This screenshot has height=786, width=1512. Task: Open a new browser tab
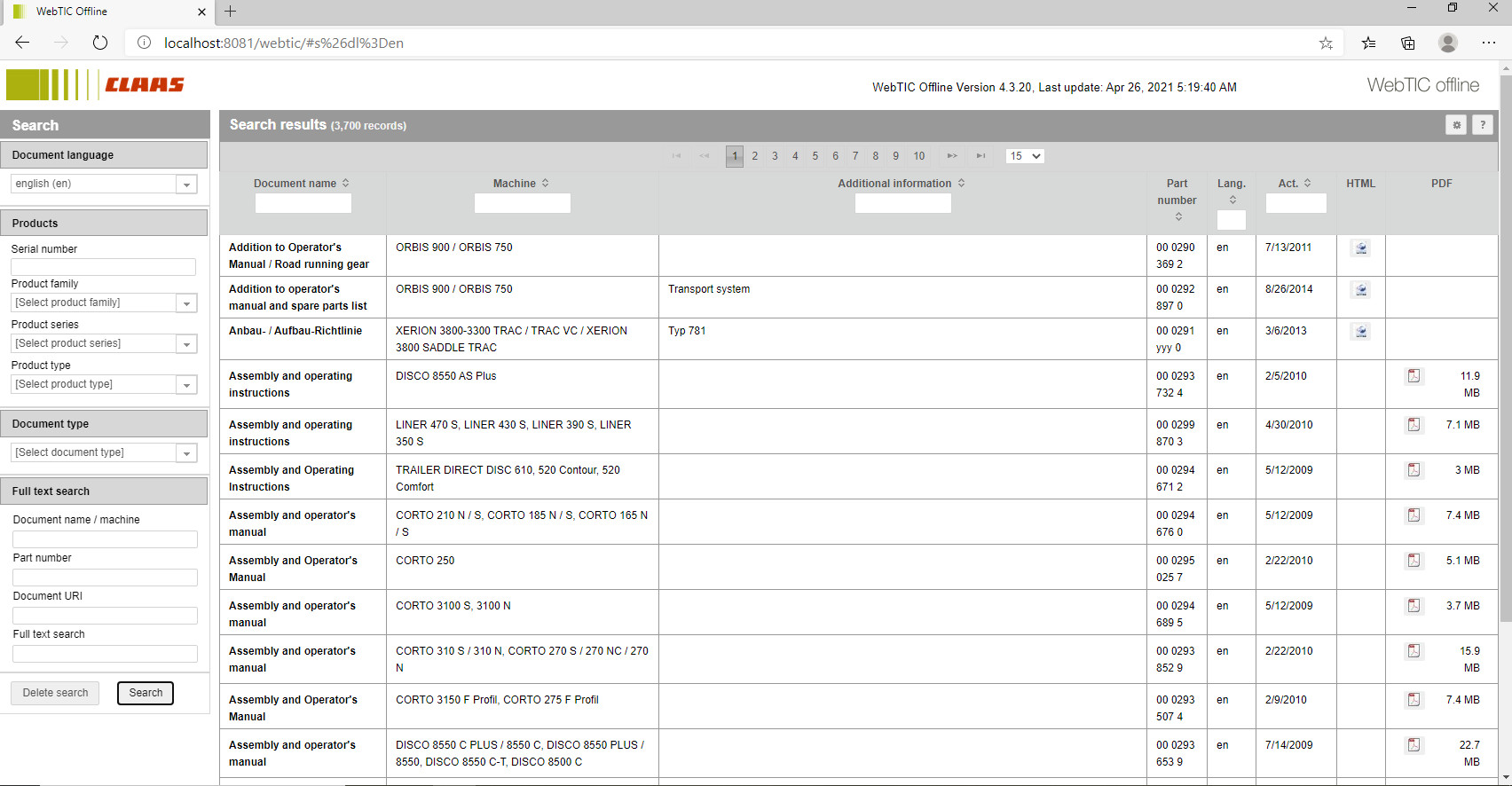coord(230,12)
